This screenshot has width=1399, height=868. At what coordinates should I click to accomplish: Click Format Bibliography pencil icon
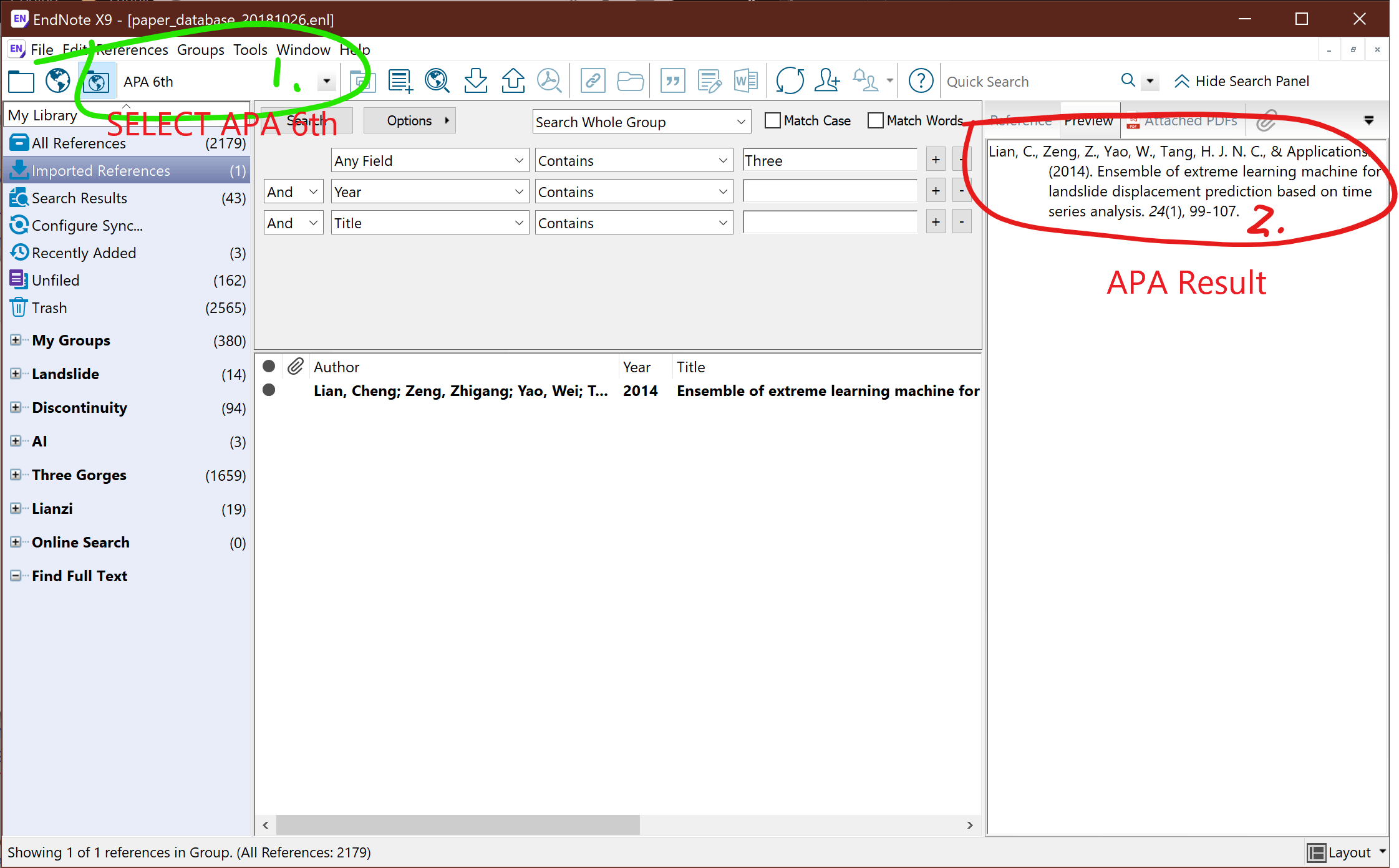point(709,81)
